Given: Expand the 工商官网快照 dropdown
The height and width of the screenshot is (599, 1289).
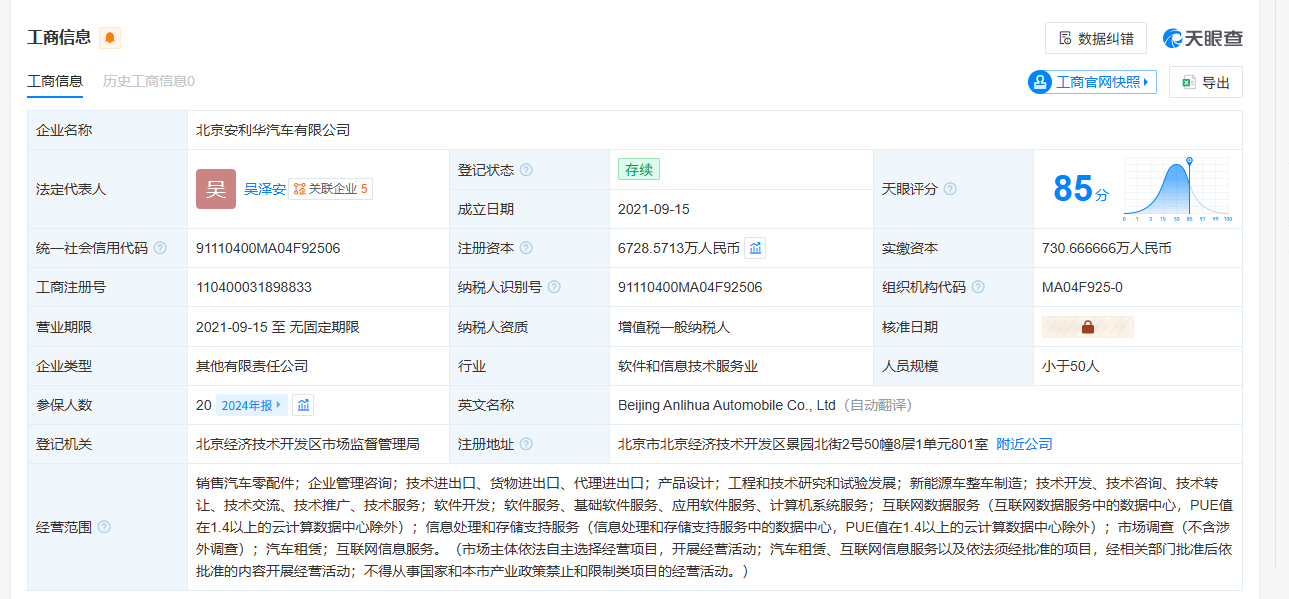Looking at the screenshot, I should point(1092,82).
